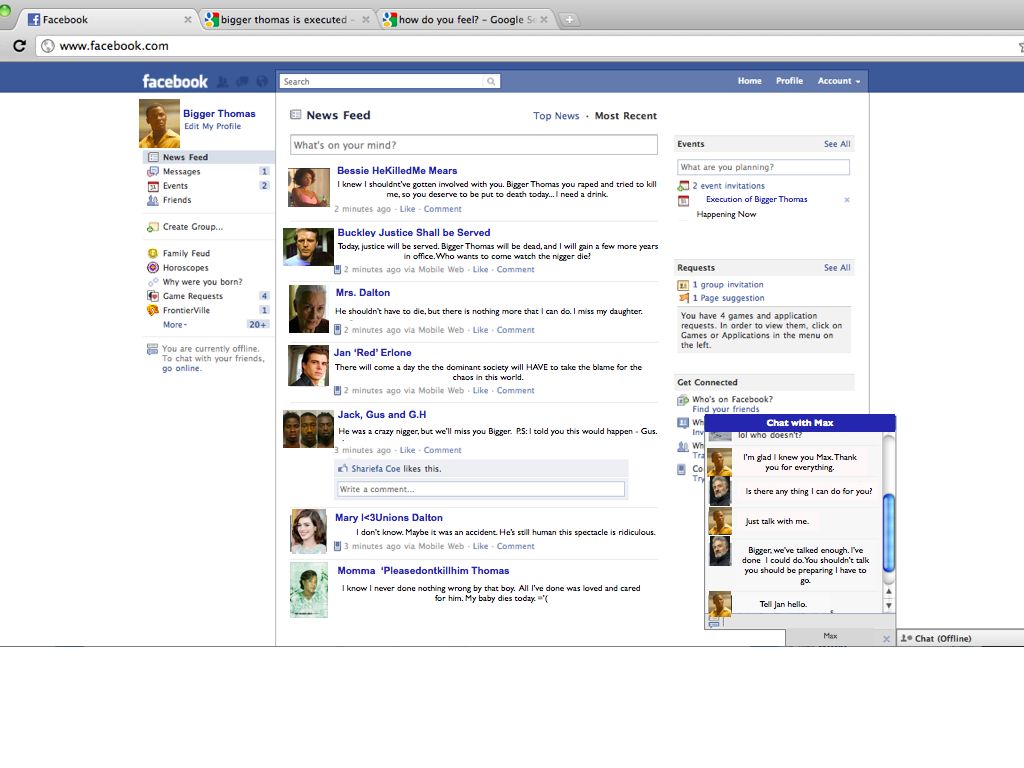
Task: Dismiss the Execution of Bigger Thomas event
Action: pos(847,200)
